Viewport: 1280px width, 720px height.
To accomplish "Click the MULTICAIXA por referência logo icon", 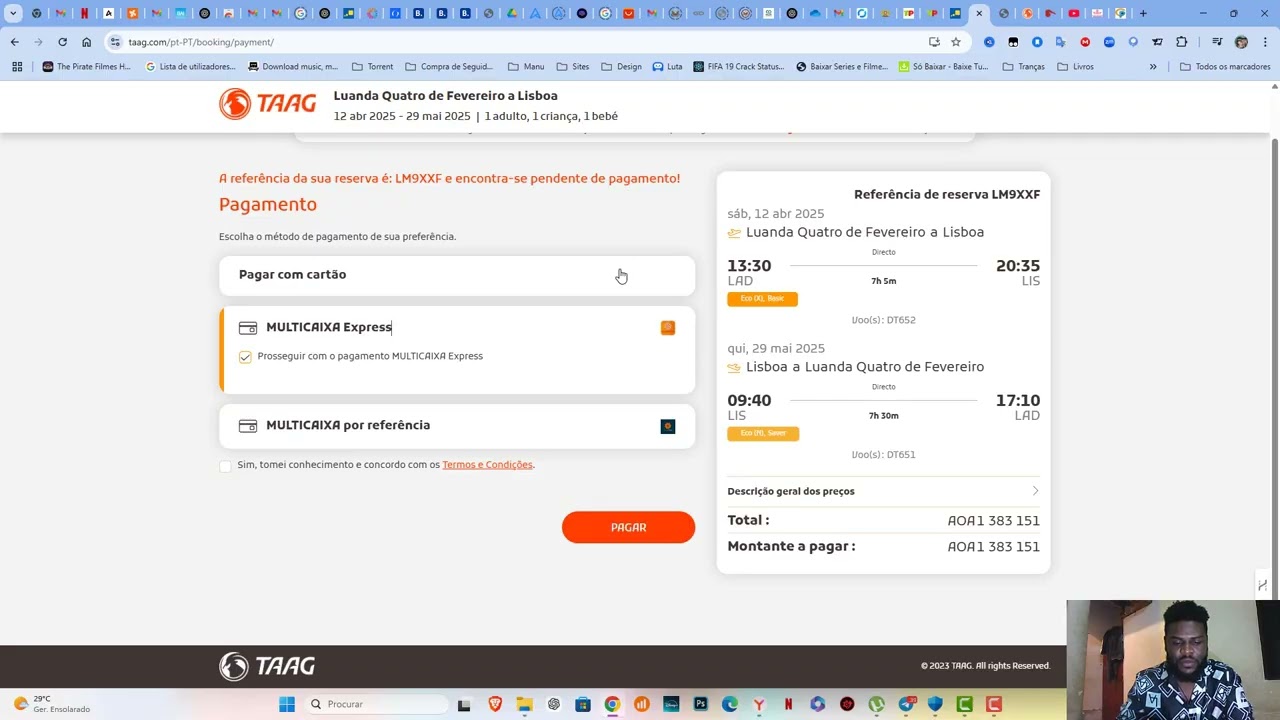I will [x=668, y=426].
